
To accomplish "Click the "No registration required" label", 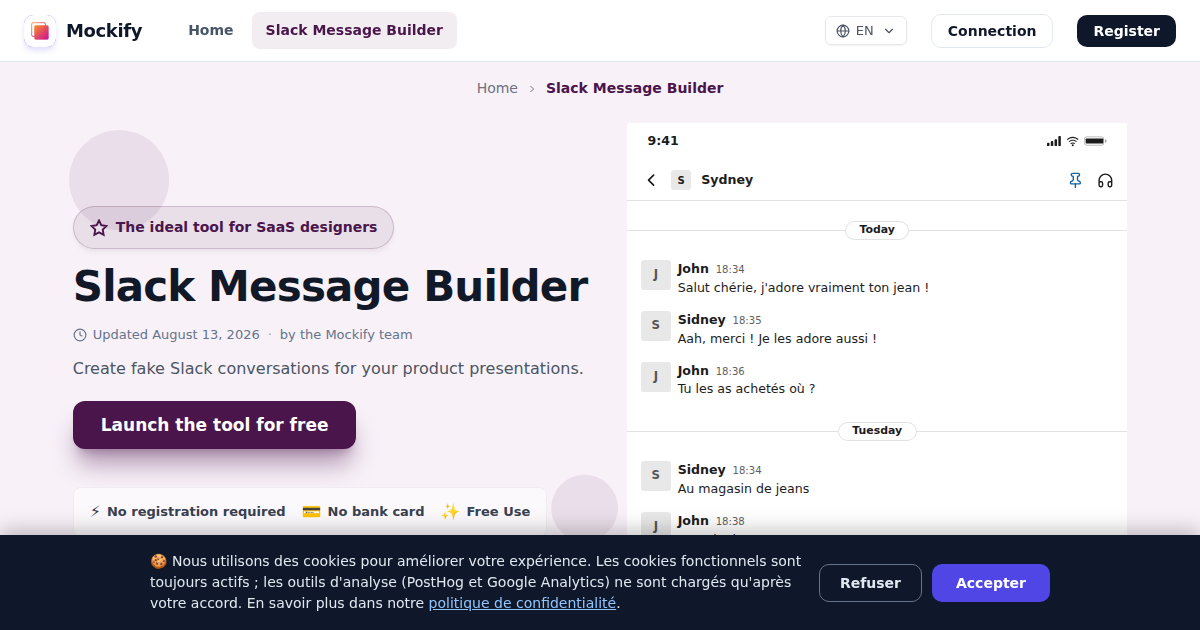I will (x=196, y=511).
